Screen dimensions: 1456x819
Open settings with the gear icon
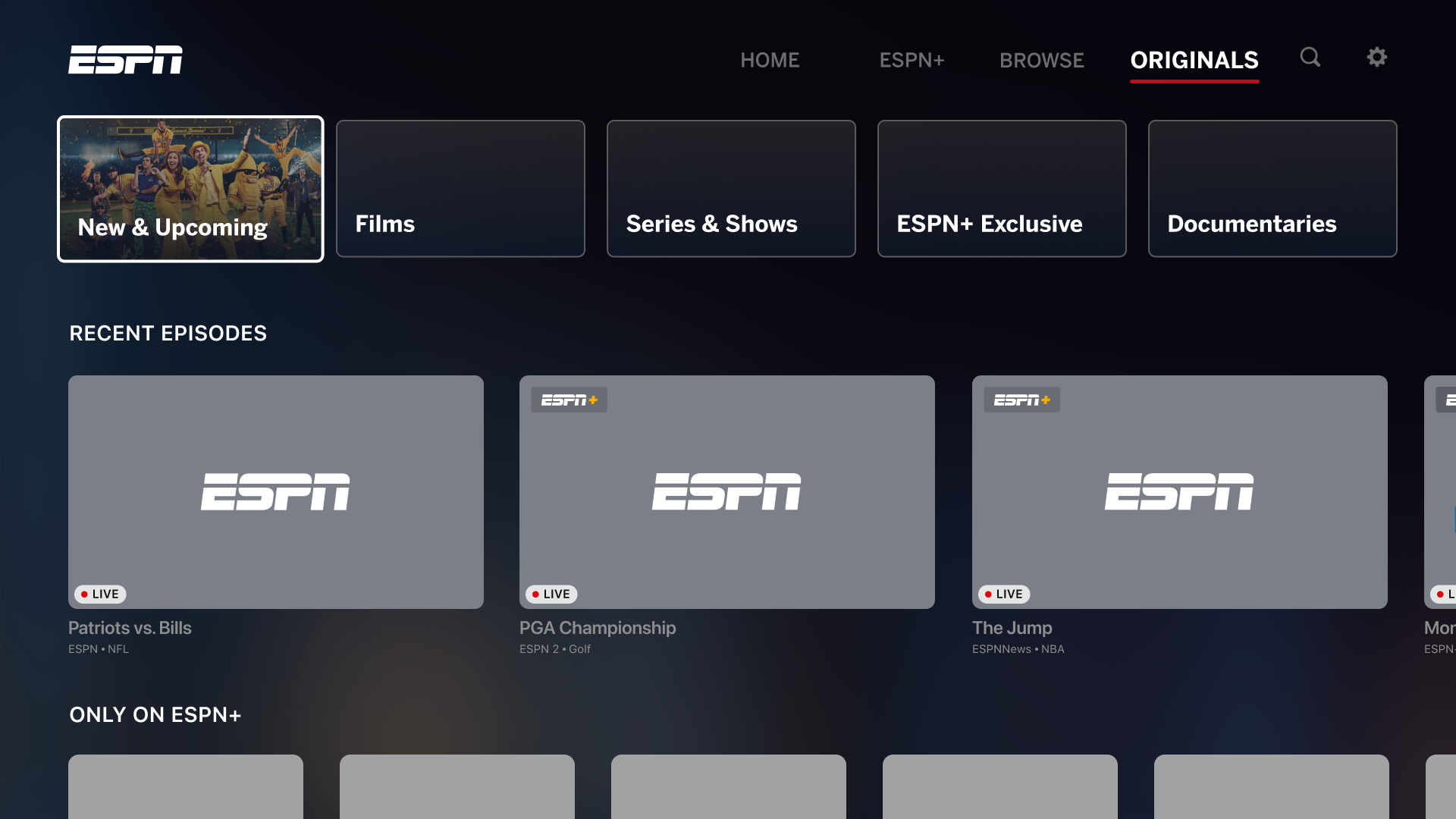[1377, 57]
